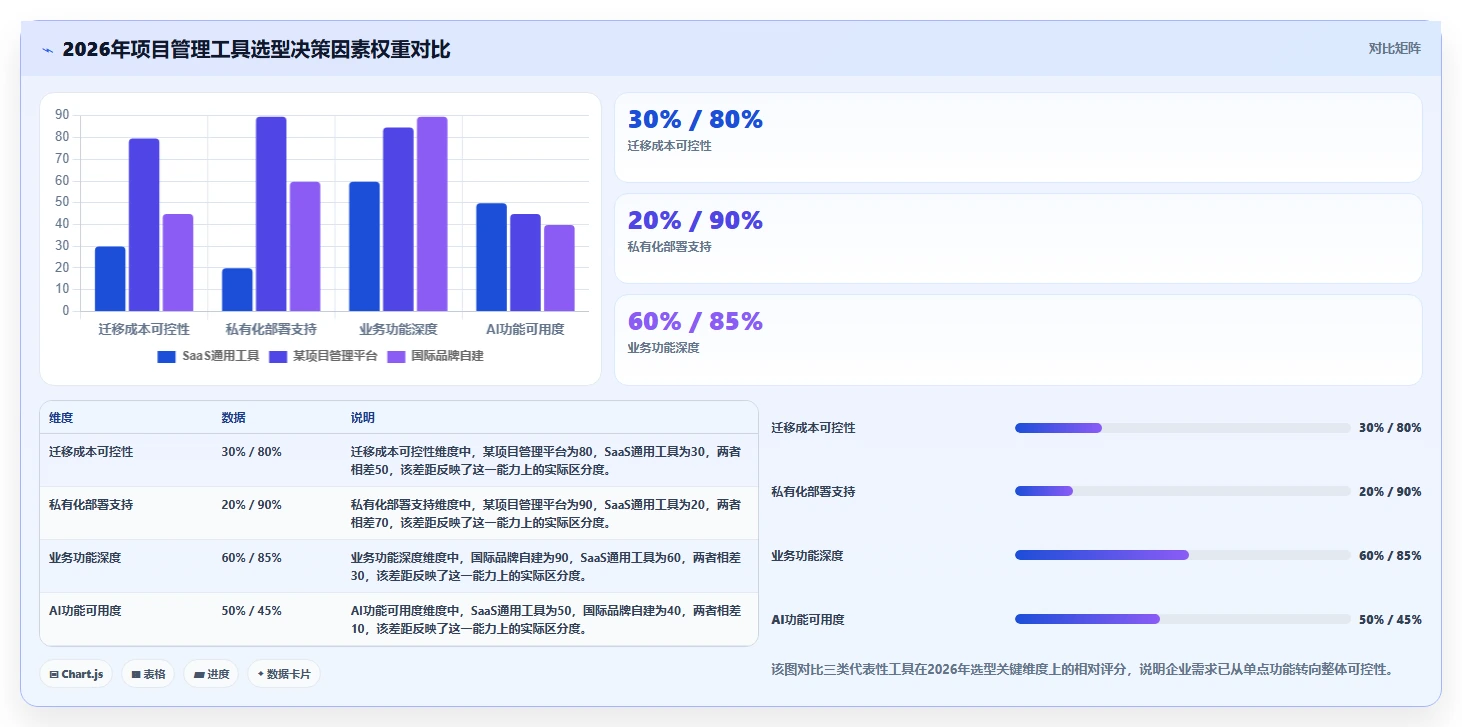The height and width of the screenshot is (727, 1462).
Task: Click the title icon beside 2026年项目管理工具选型
Action: tap(47, 50)
